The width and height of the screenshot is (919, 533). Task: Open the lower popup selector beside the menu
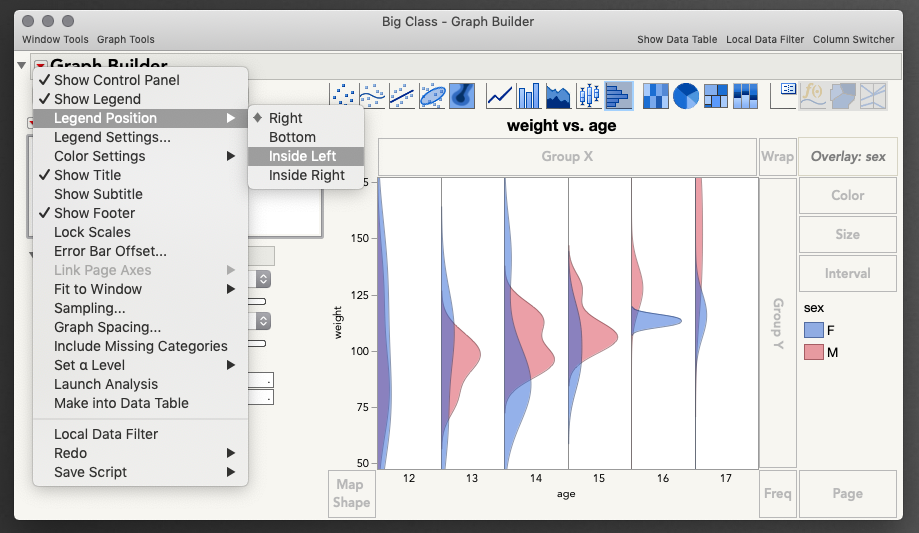click(263, 321)
